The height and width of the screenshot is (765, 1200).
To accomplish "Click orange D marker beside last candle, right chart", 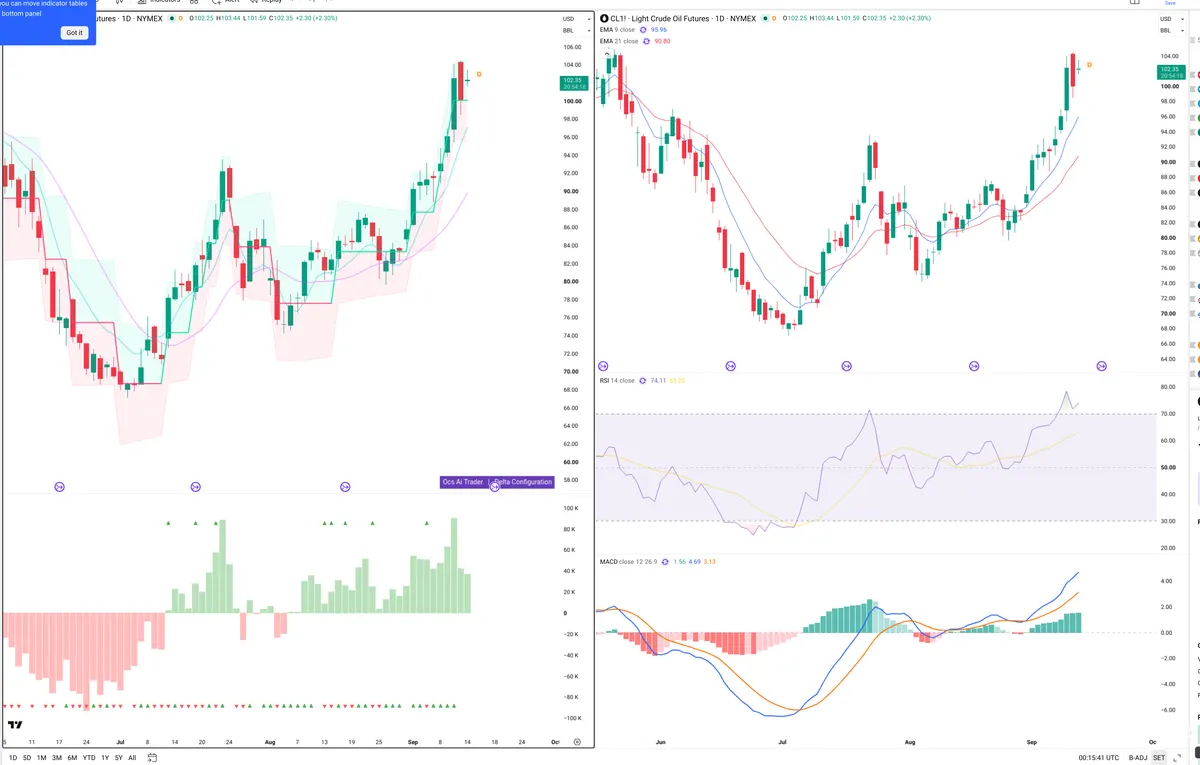I will 1089,65.
